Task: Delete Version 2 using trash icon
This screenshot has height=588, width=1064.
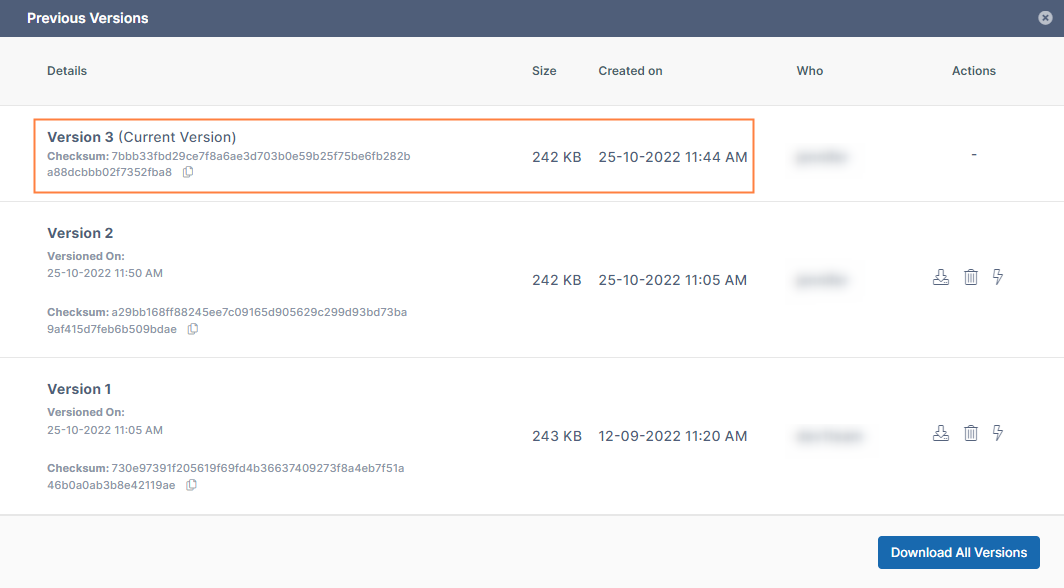Action: coord(970,277)
